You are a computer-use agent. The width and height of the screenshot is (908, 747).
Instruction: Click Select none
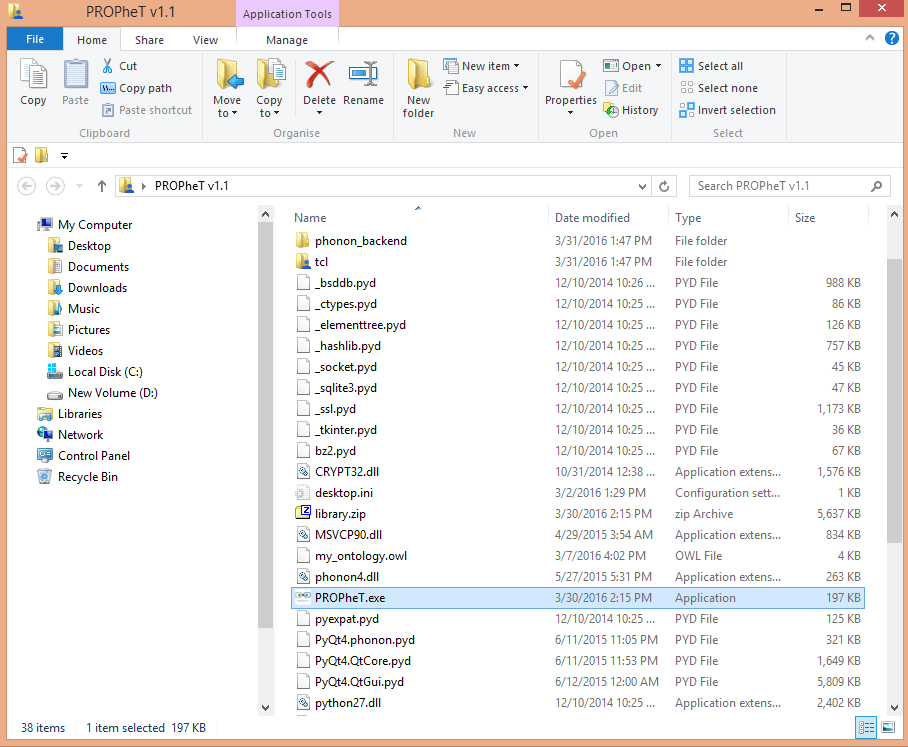(x=719, y=88)
